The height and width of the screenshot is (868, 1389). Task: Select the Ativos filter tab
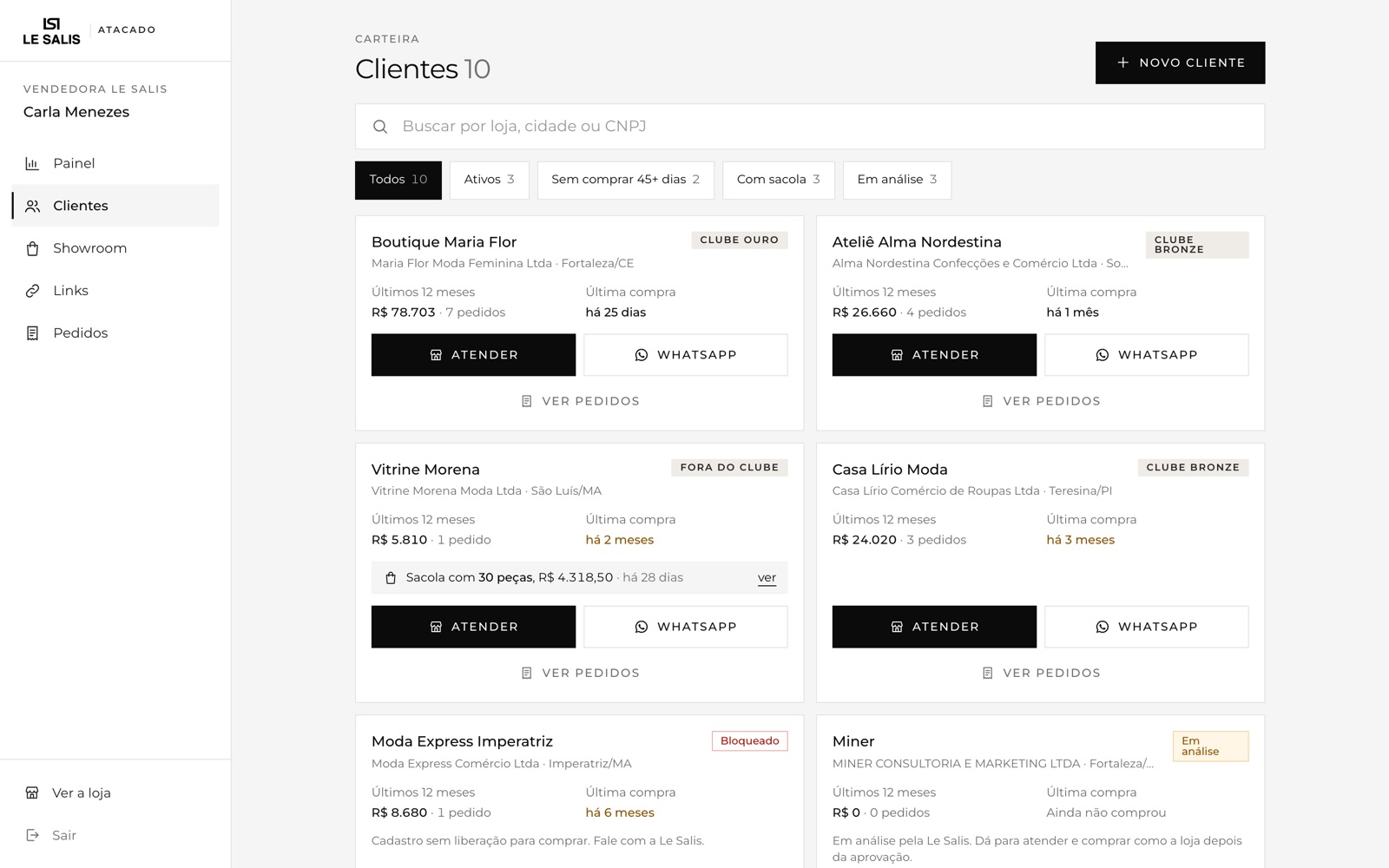pos(489,180)
